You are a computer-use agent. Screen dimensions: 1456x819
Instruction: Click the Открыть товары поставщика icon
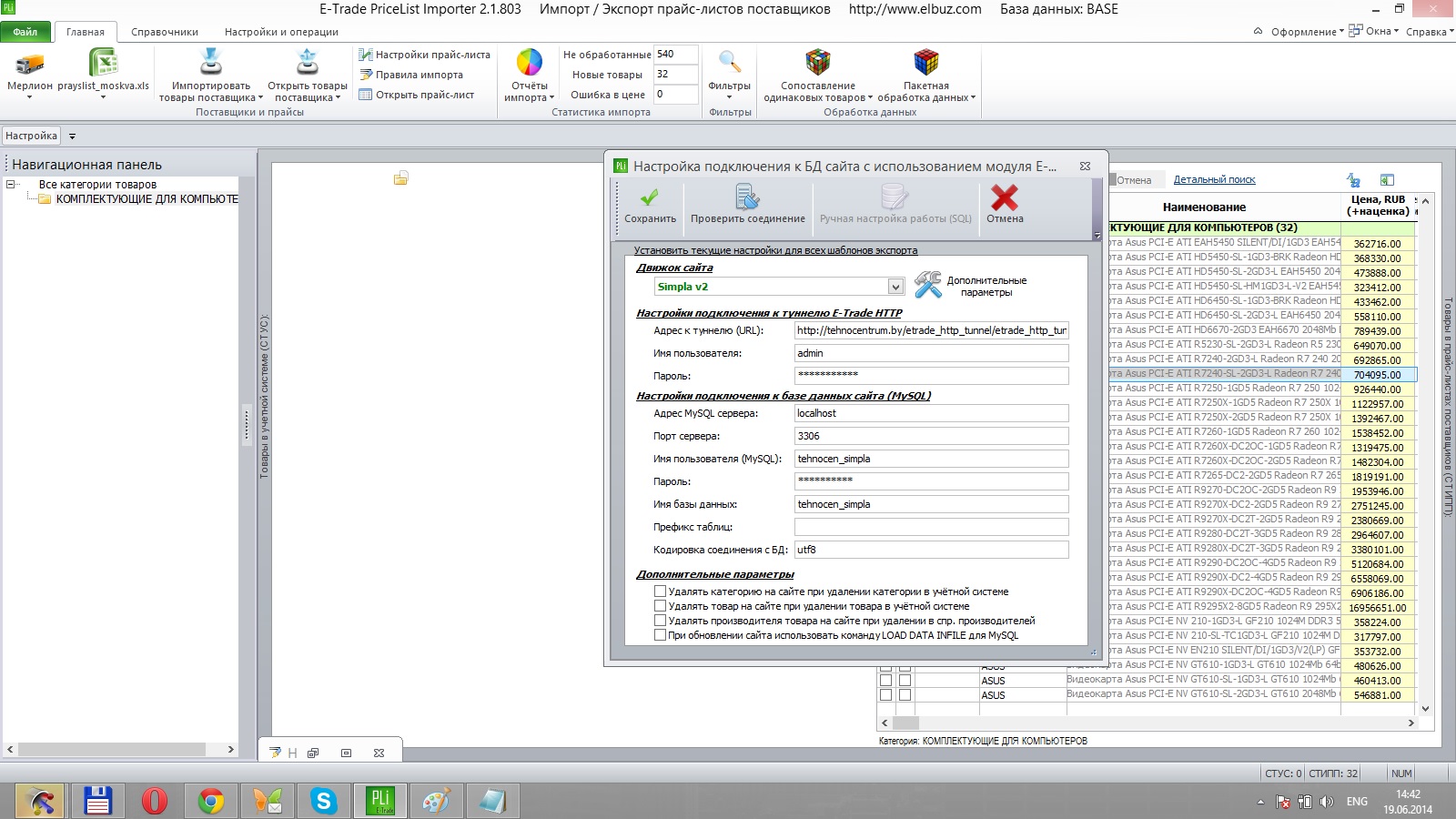tap(308, 62)
